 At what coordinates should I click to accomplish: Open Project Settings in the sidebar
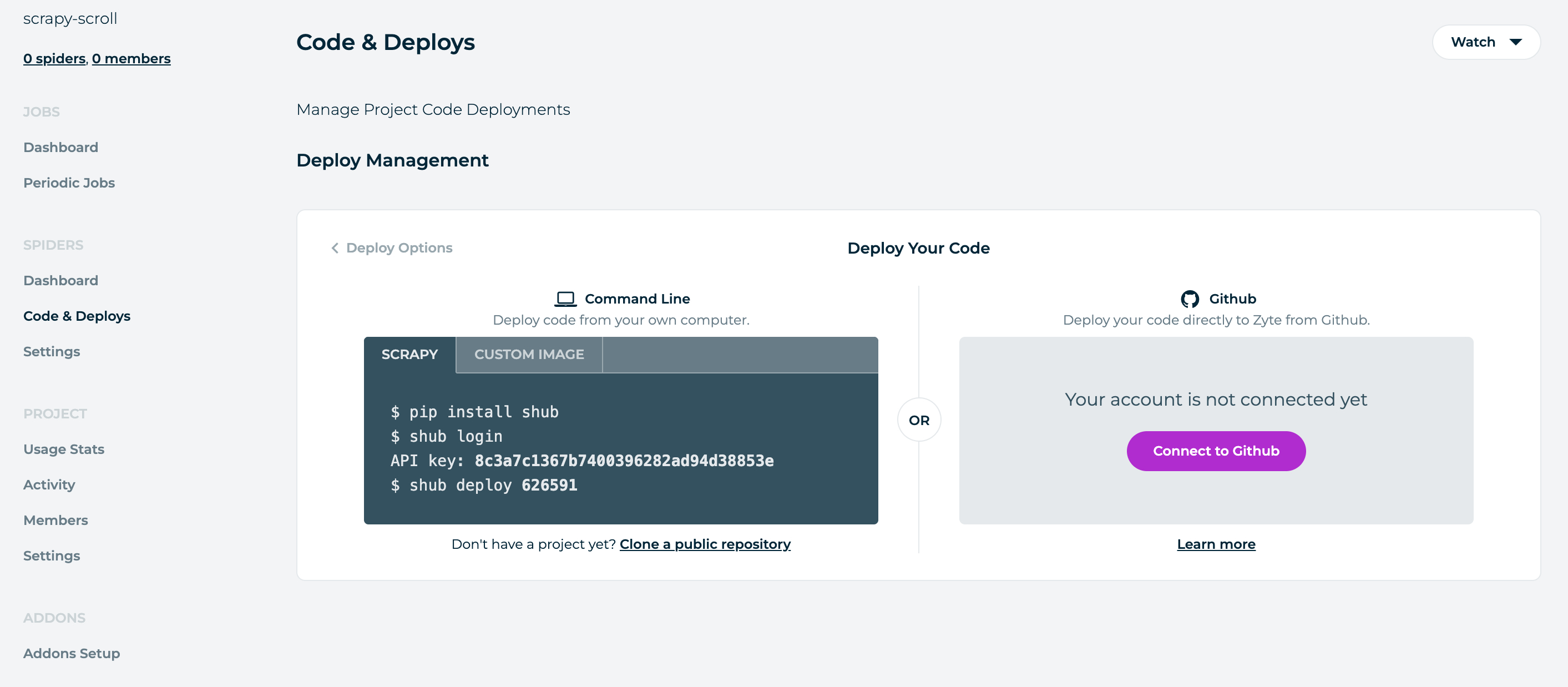(52, 555)
